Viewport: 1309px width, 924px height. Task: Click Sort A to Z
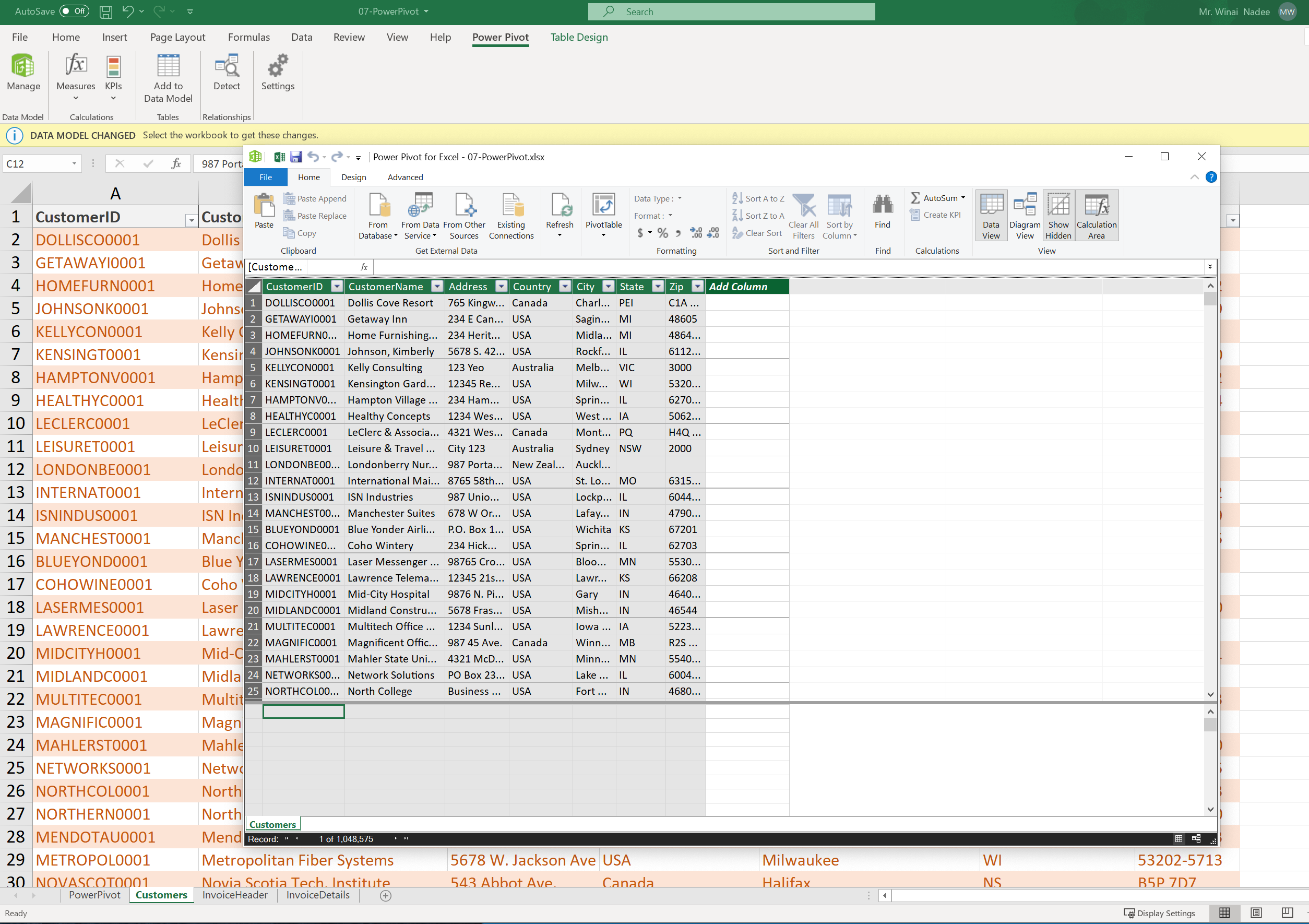coord(758,198)
